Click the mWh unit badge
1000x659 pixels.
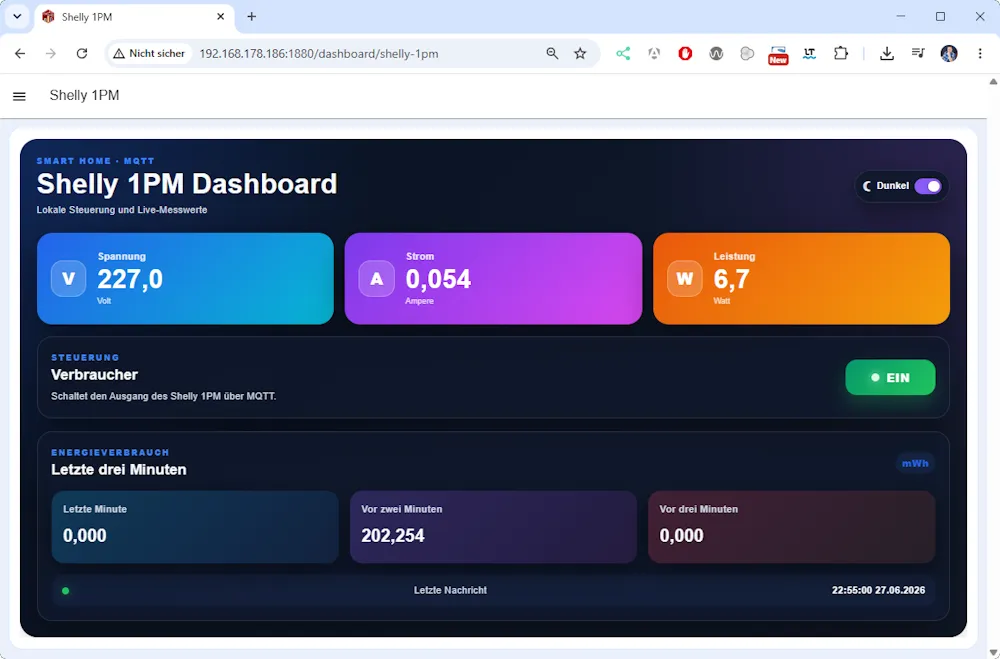pyautogui.click(x=915, y=463)
